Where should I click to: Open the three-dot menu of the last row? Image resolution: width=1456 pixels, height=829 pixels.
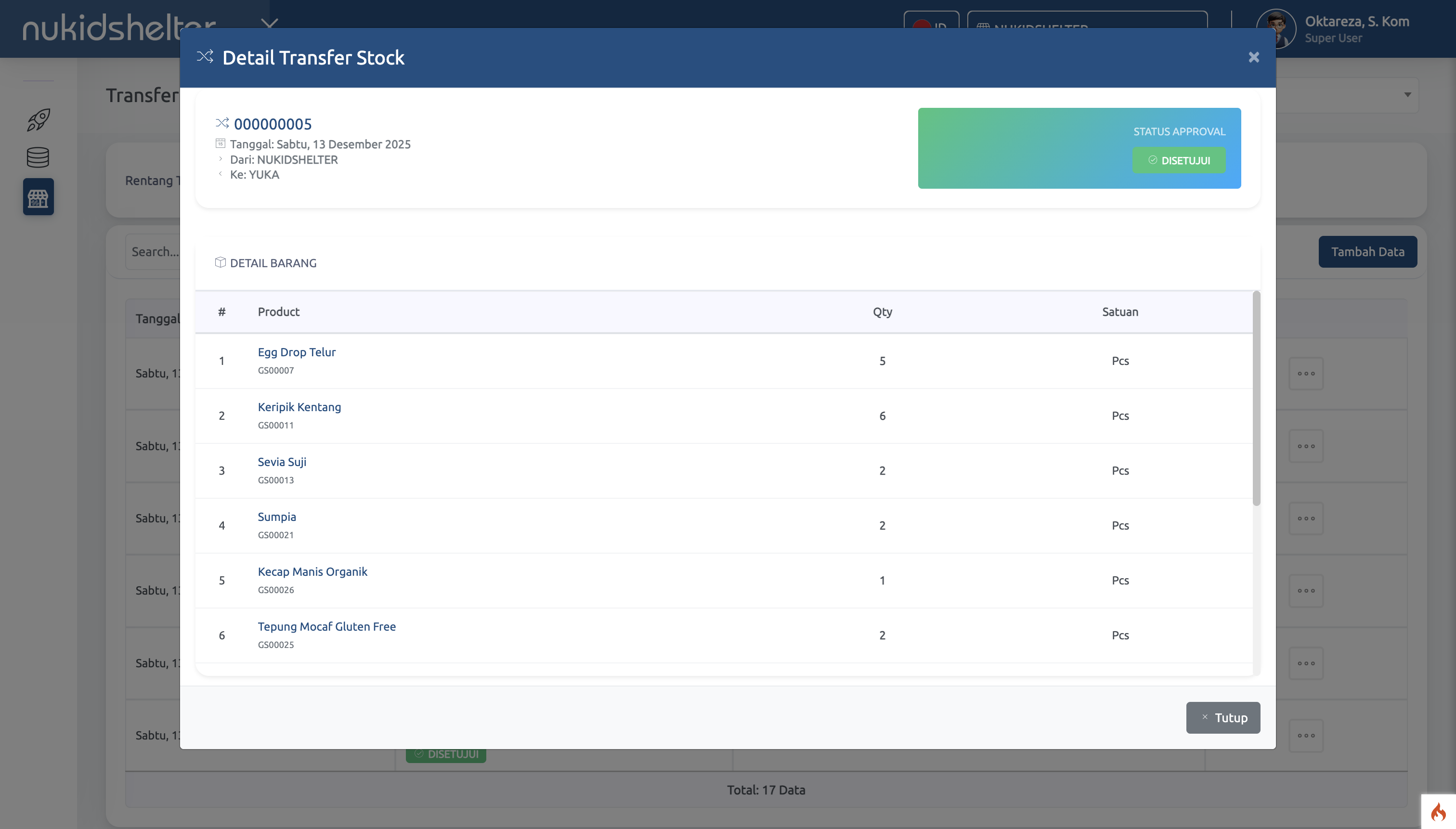(1306, 736)
